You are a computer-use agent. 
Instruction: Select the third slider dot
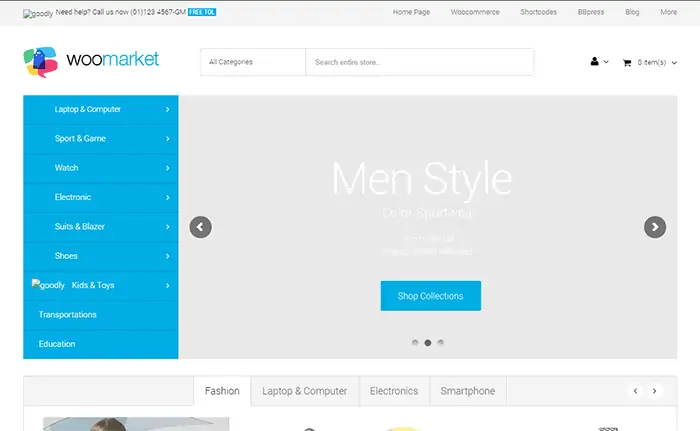click(441, 343)
